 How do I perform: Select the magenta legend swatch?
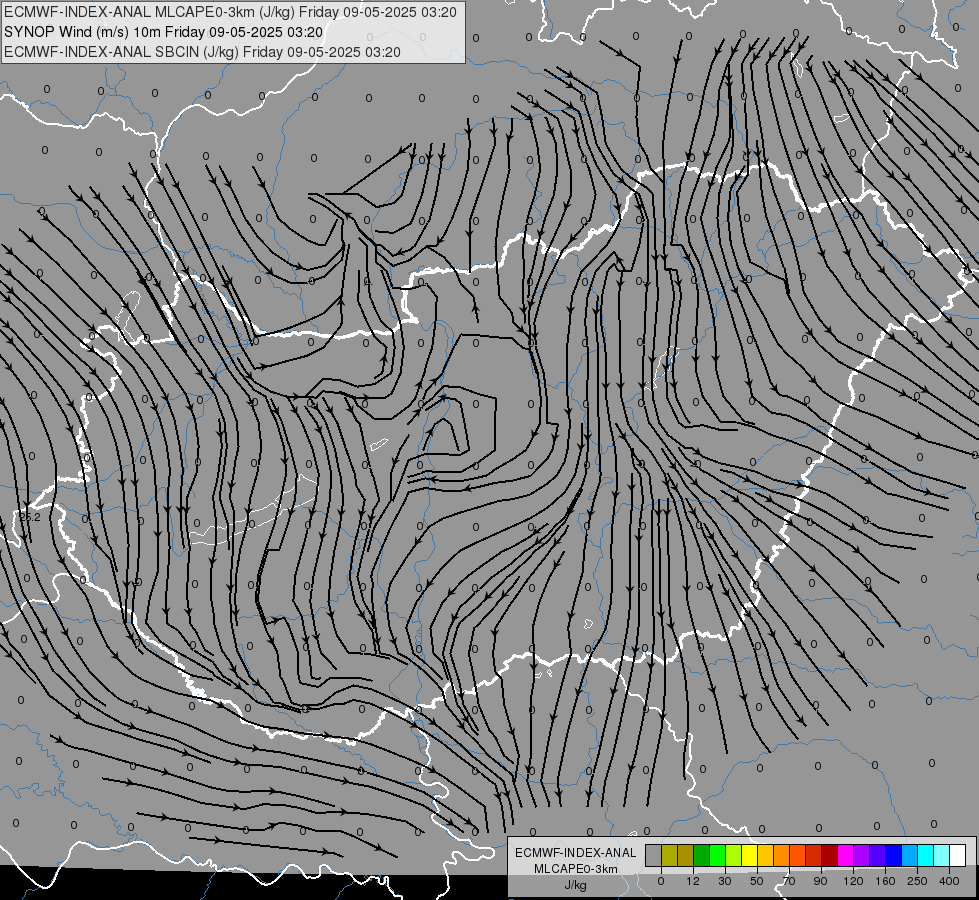click(845, 855)
